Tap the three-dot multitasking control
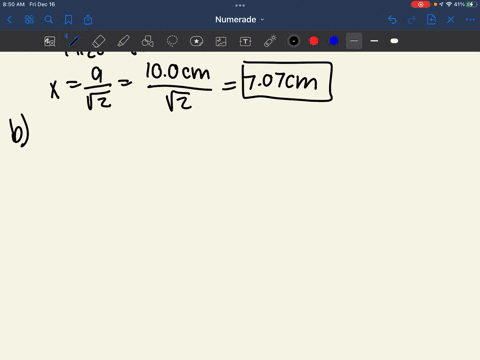Screen dimensions: 480x360 (x=240, y=5)
